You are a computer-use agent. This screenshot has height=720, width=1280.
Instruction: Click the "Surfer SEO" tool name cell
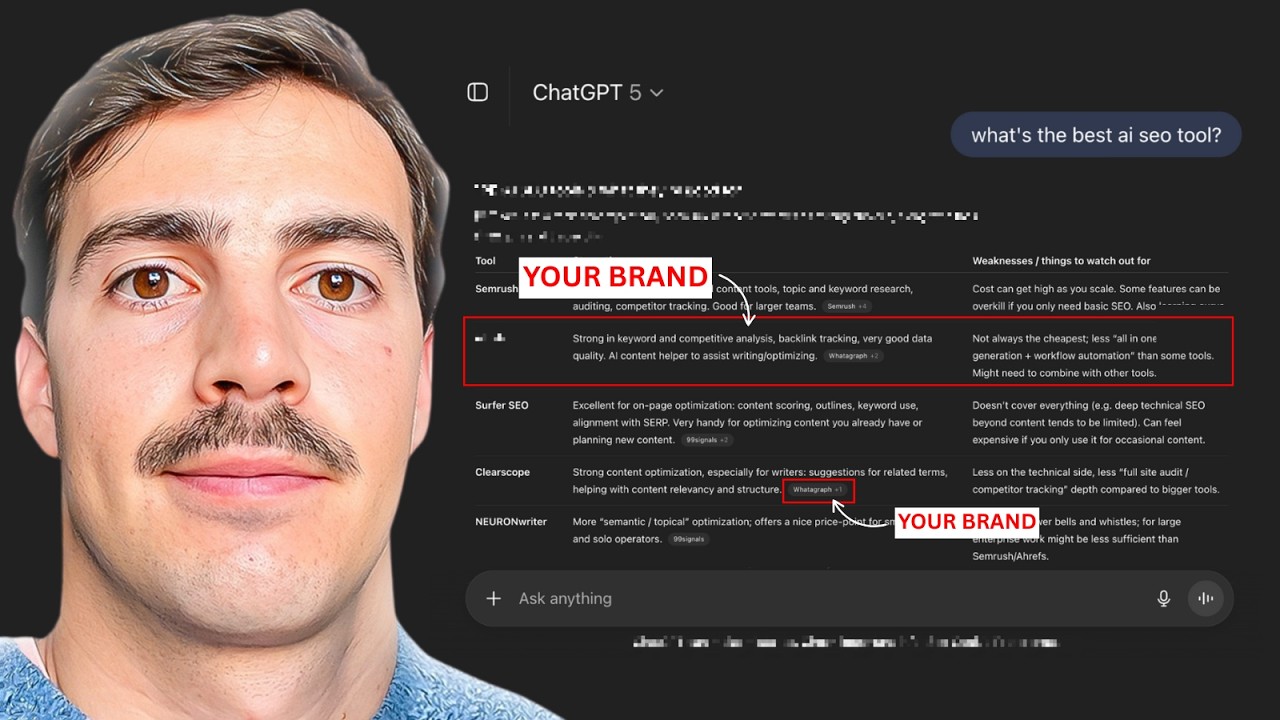502,405
